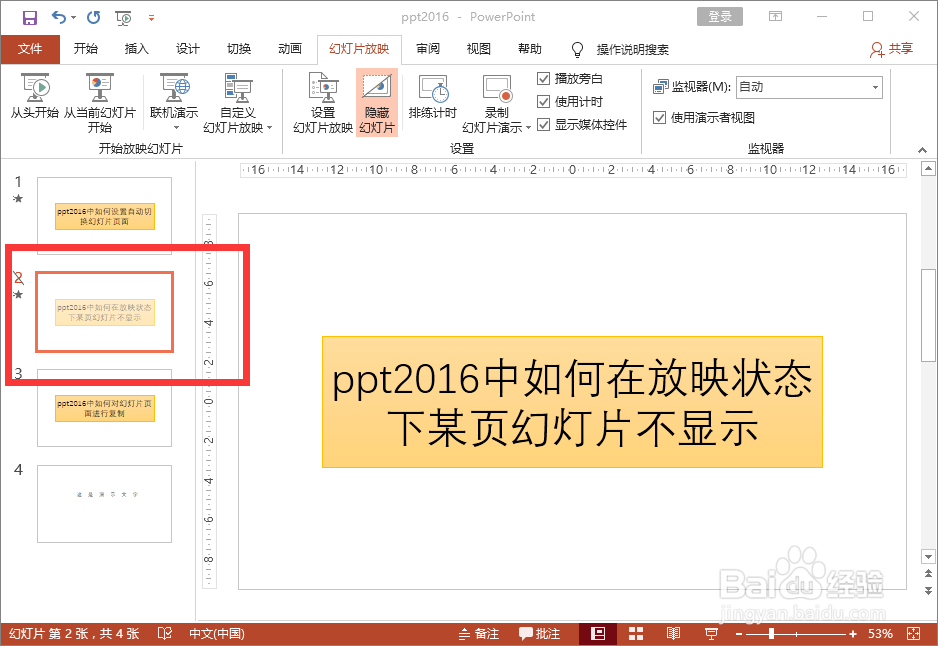
Task: Toggle the 备注 notes pane
Action: pyautogui.click(x=479, y=633)
